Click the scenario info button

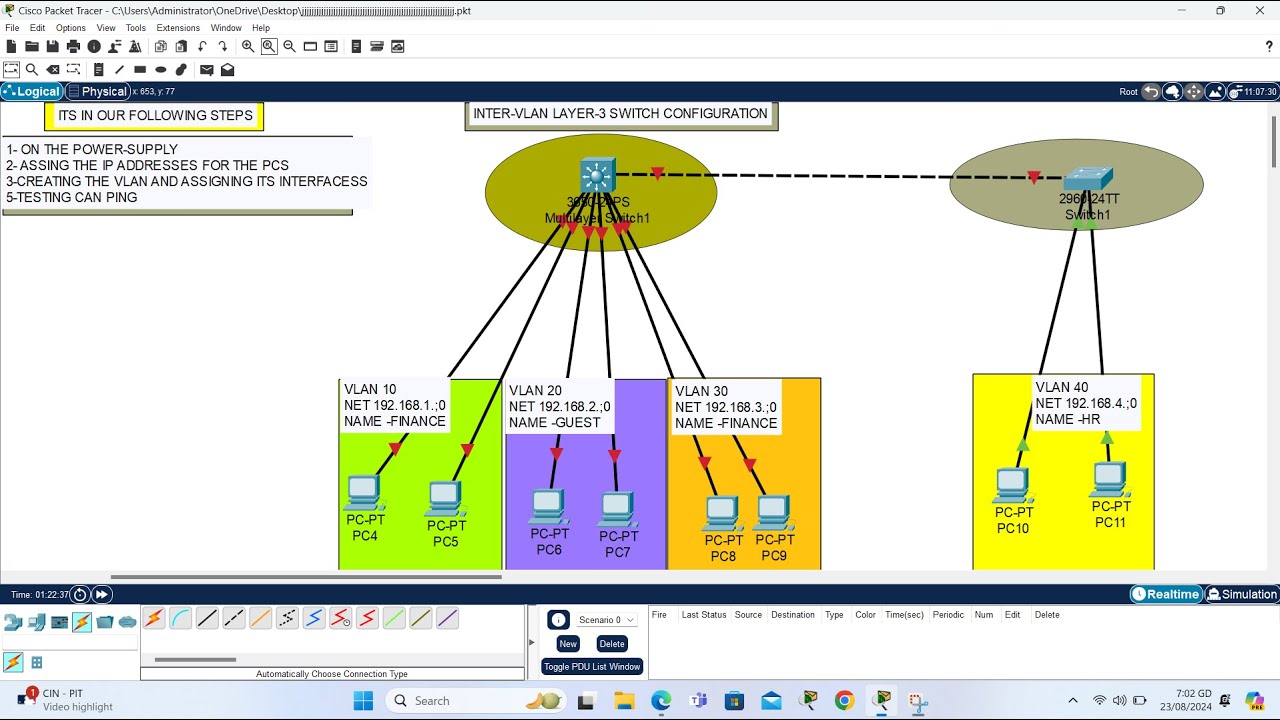(558, 620)
